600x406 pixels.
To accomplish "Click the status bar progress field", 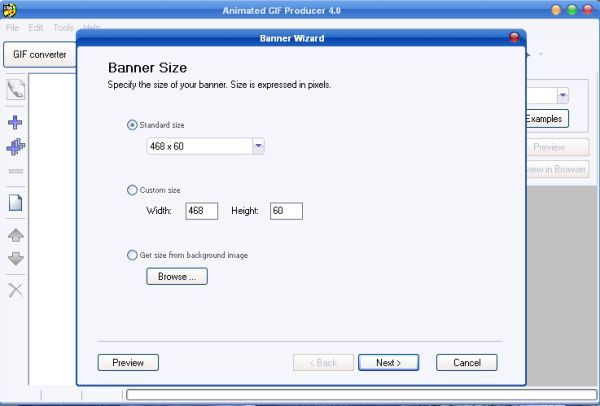I will [x=362, y=395].
